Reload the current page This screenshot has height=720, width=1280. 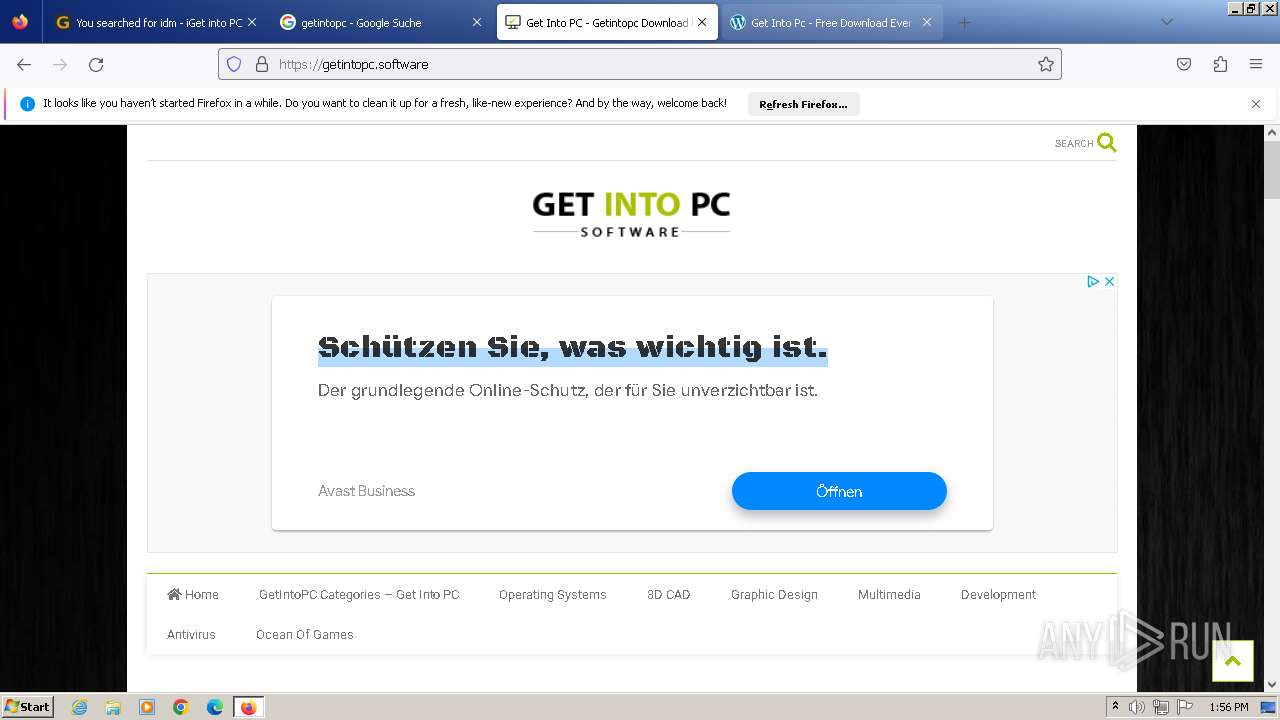point(96,64)
